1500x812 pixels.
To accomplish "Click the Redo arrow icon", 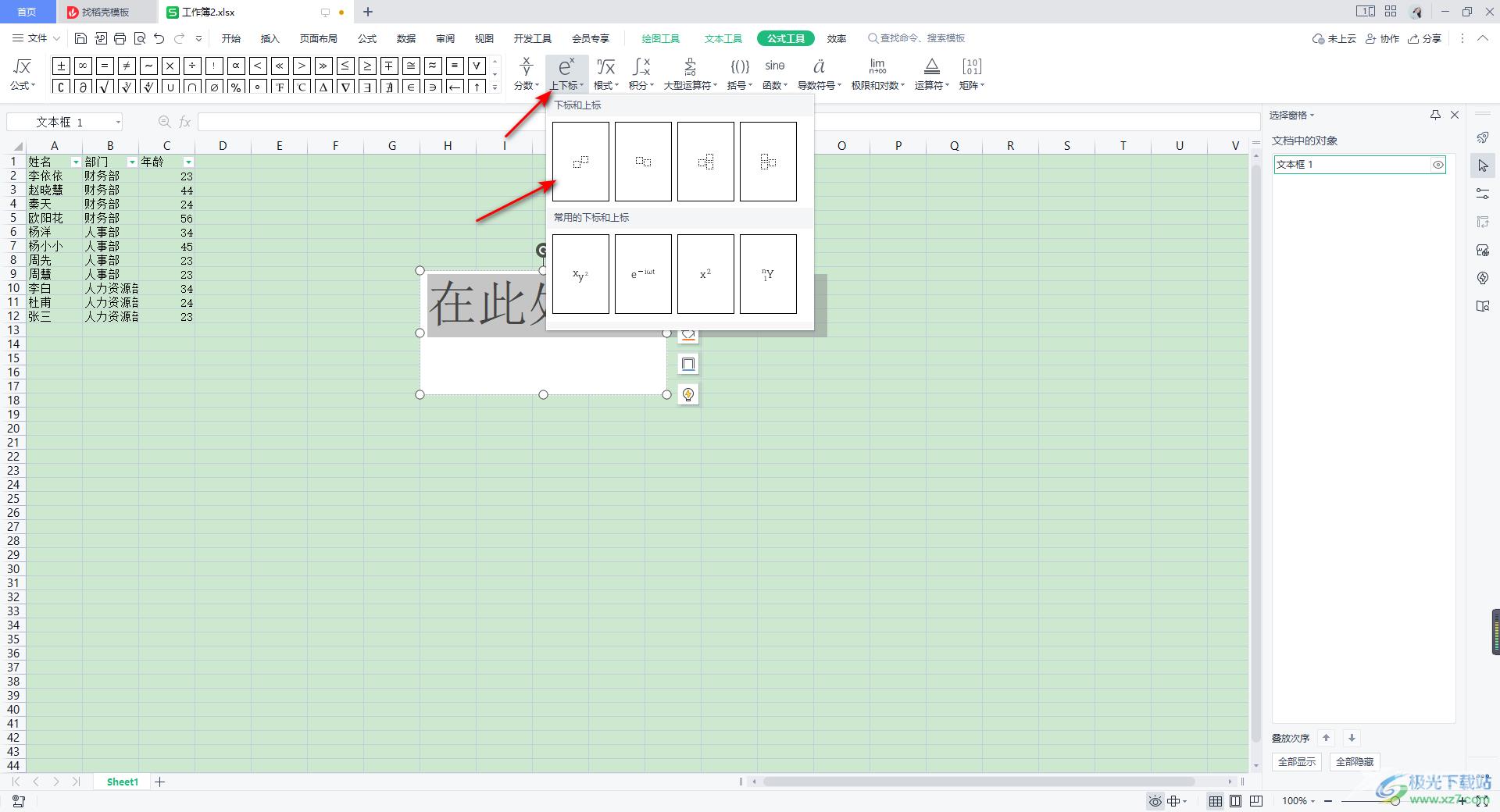I will pos(180,38).
